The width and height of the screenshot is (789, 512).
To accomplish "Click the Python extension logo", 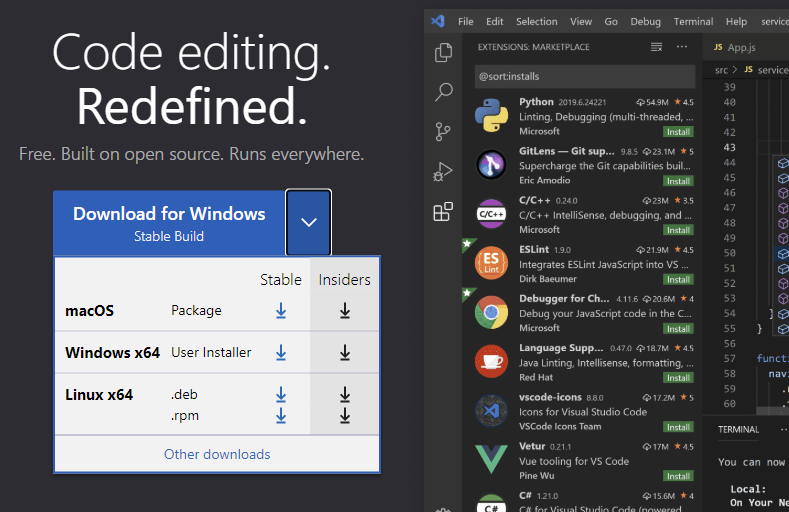I will pyautogui.click(x=491, y=116).
